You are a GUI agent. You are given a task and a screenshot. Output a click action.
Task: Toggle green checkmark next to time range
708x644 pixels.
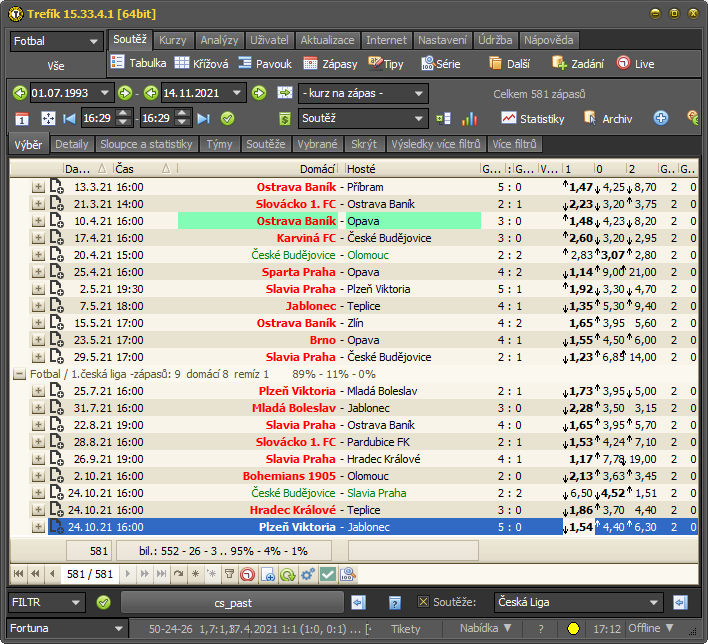228,119
